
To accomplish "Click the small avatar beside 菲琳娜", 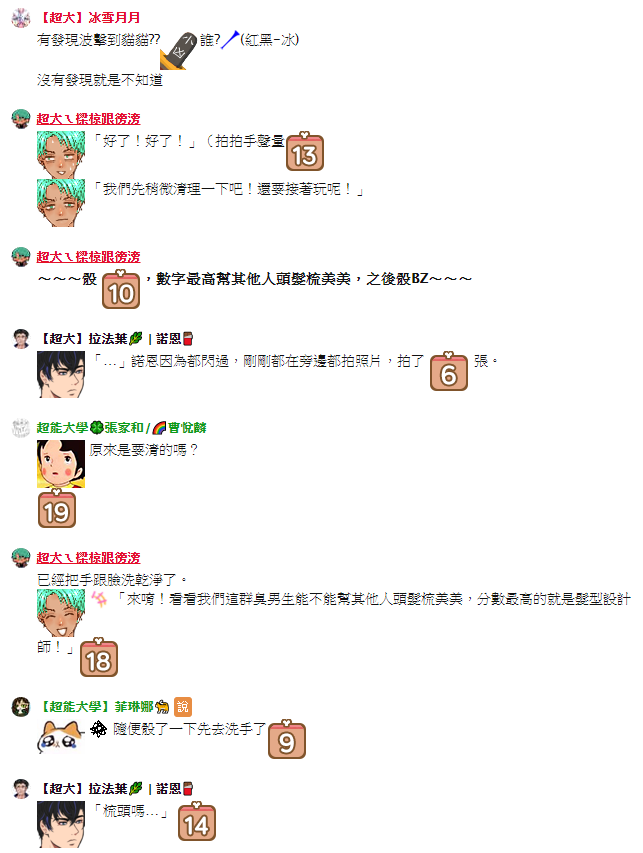I will [21, 707].
